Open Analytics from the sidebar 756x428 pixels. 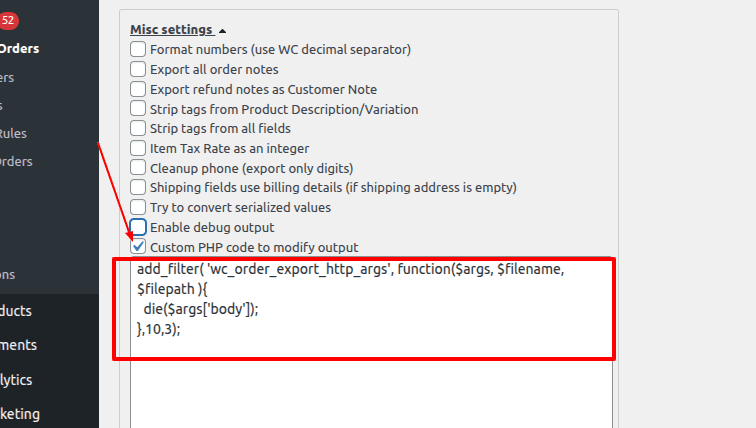pyautogui.click(x=16, y=380)
